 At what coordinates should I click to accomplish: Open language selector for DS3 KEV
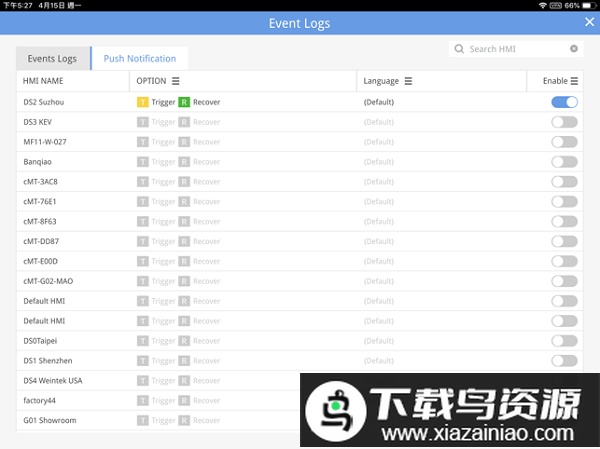tap(379, 122)
